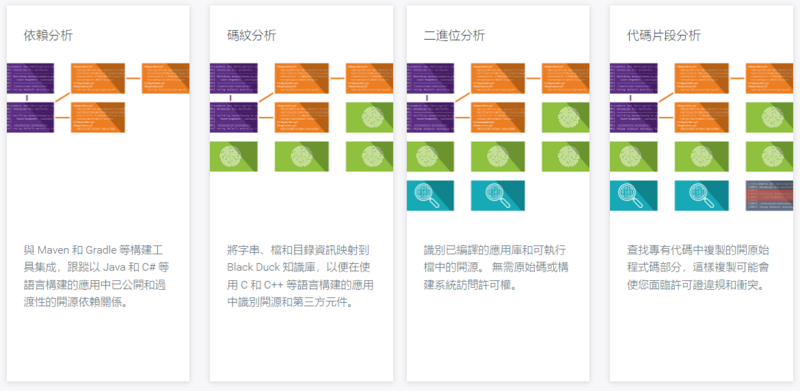Click the 碼紋分析 card heading
The width and height of the screenshot is (800, 391).
(252, 36)
